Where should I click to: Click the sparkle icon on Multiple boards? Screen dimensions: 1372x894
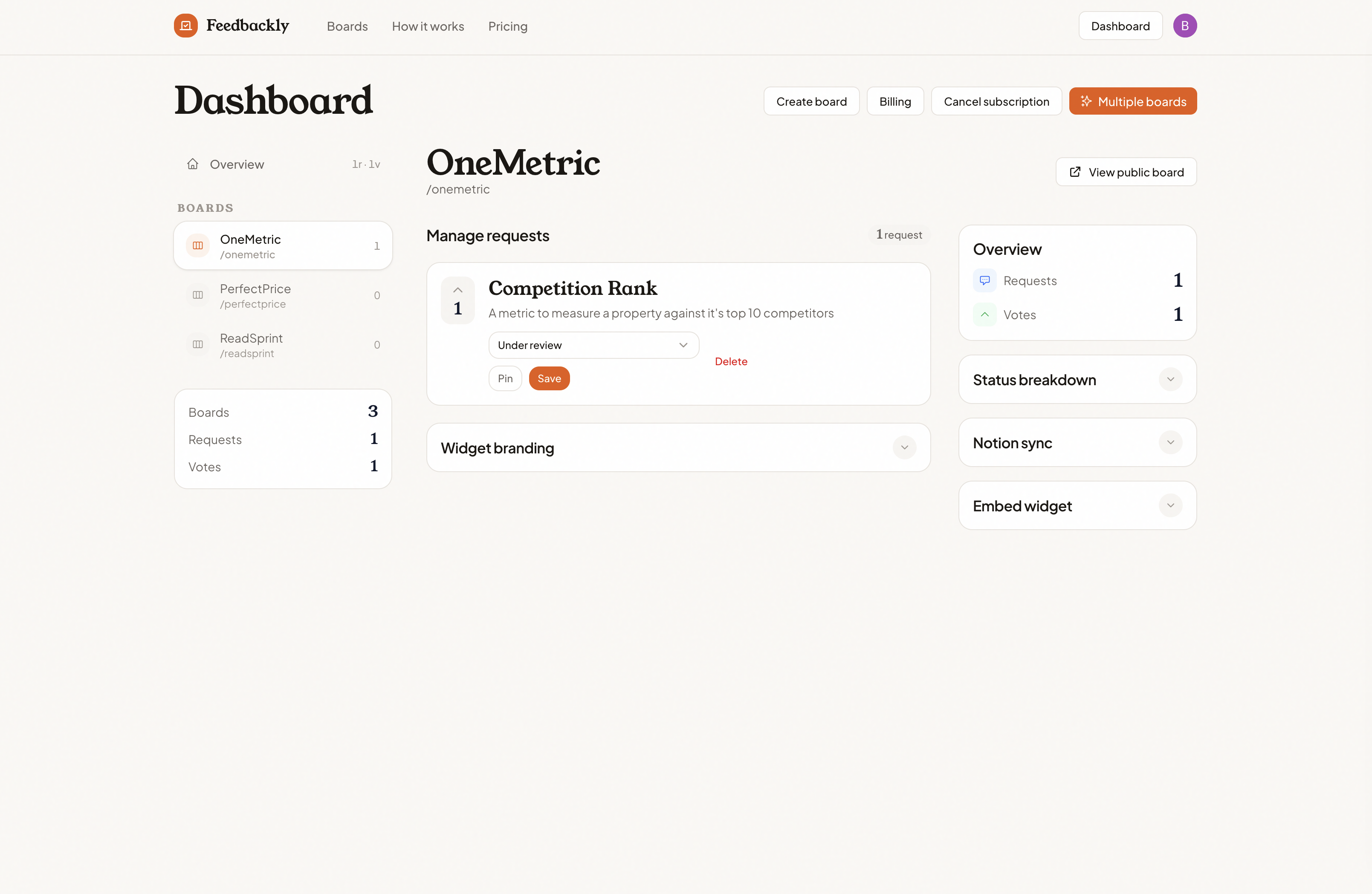point(1086,101)
